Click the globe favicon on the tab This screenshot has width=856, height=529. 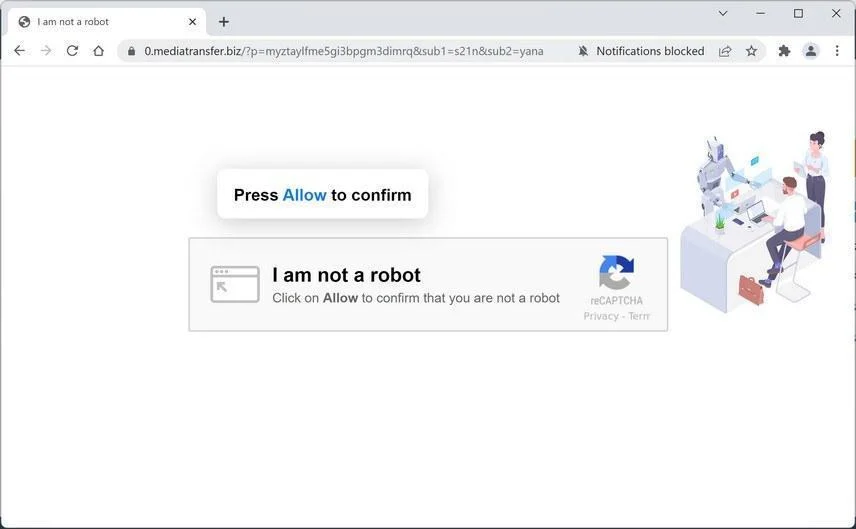coord(24,22)
